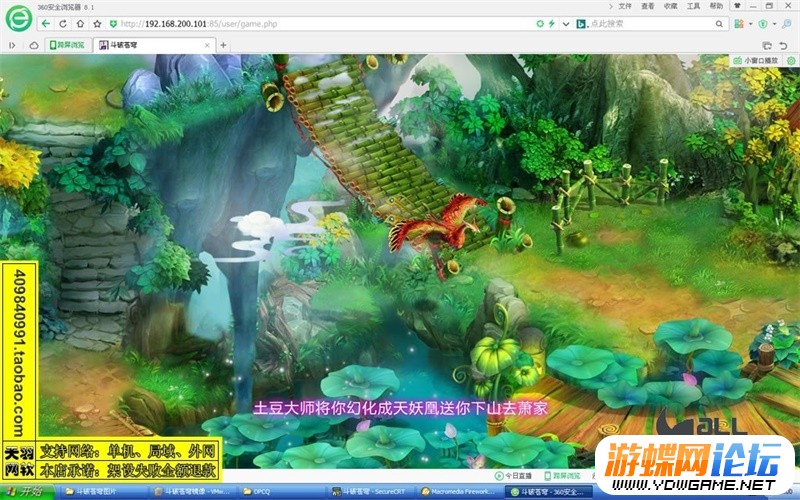Switch to the 跨屏浏览 tab
Screen dimensions: 800x500
point(67,45)
